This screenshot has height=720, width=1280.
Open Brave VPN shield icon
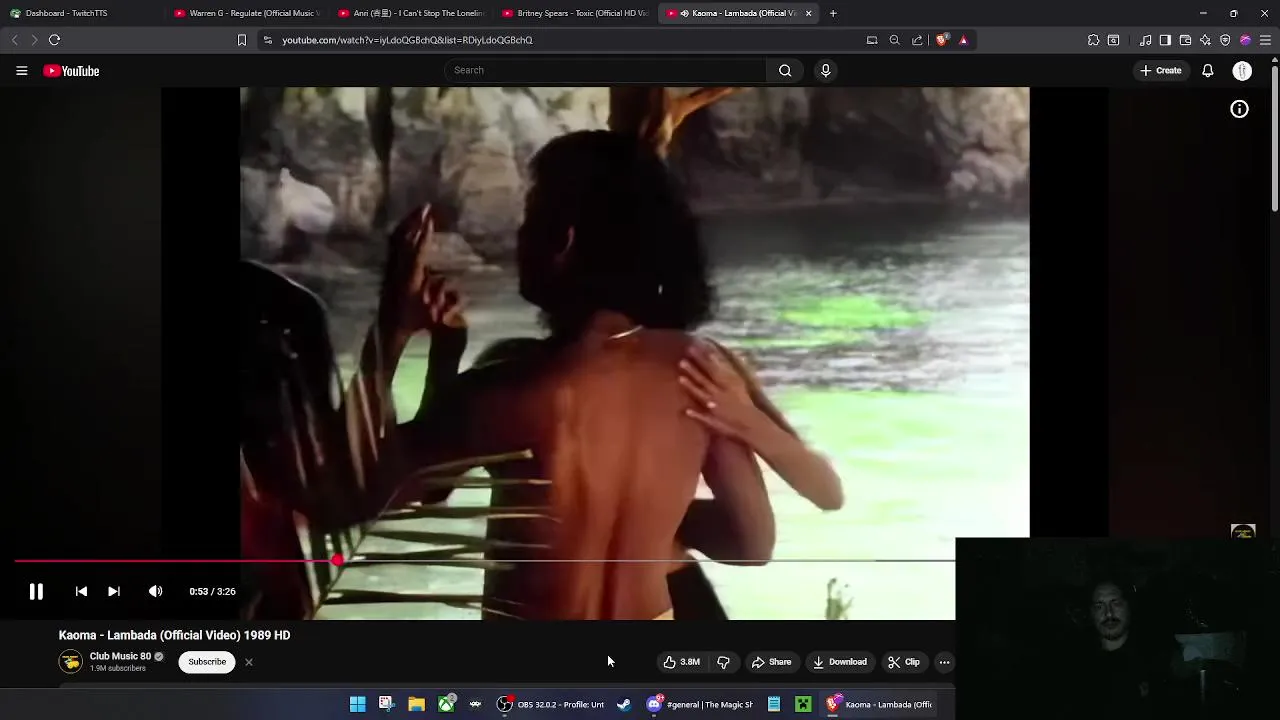pos(1225,40)
